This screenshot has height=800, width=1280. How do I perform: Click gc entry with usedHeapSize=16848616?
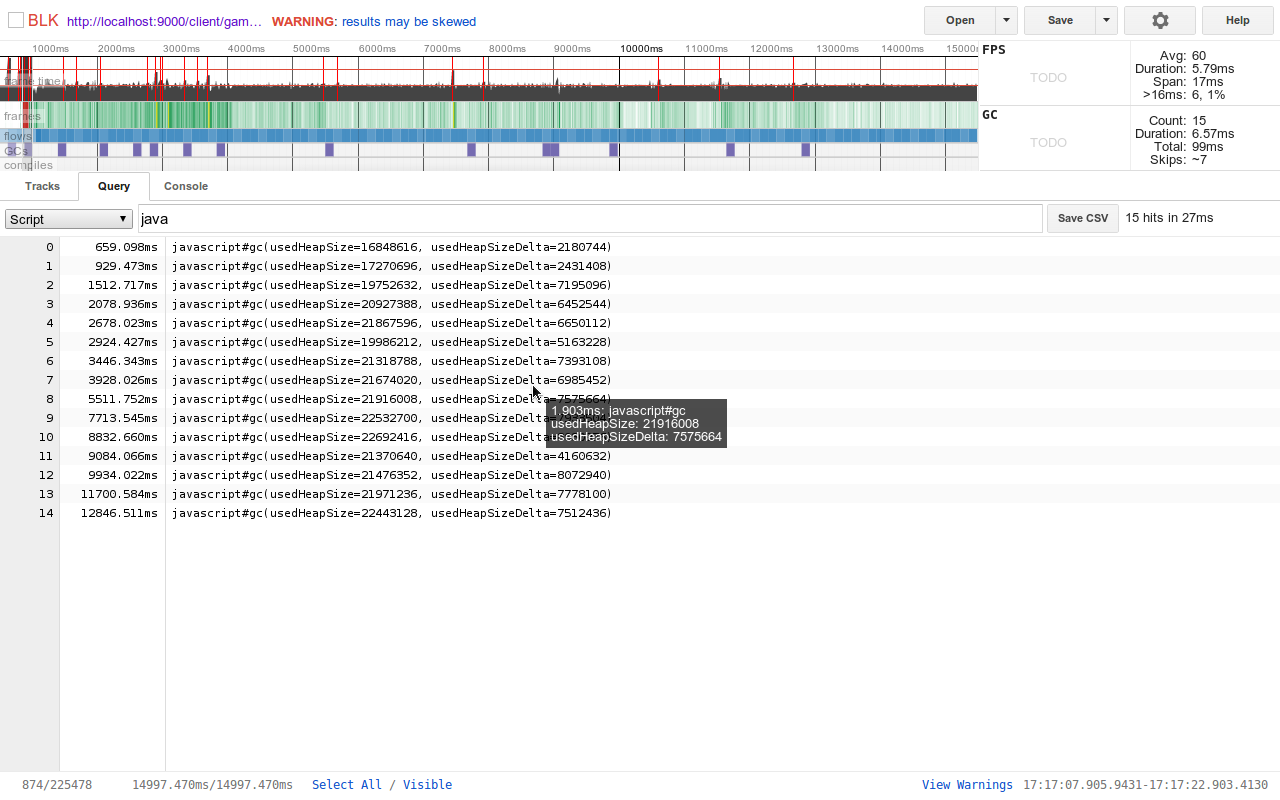tap(392, 247)
